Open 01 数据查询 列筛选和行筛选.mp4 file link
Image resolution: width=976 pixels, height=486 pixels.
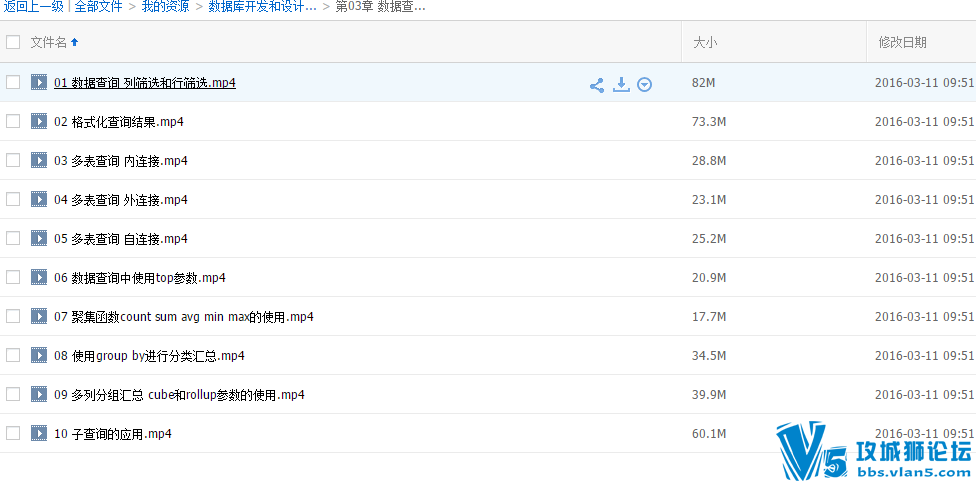click(145, 83)
